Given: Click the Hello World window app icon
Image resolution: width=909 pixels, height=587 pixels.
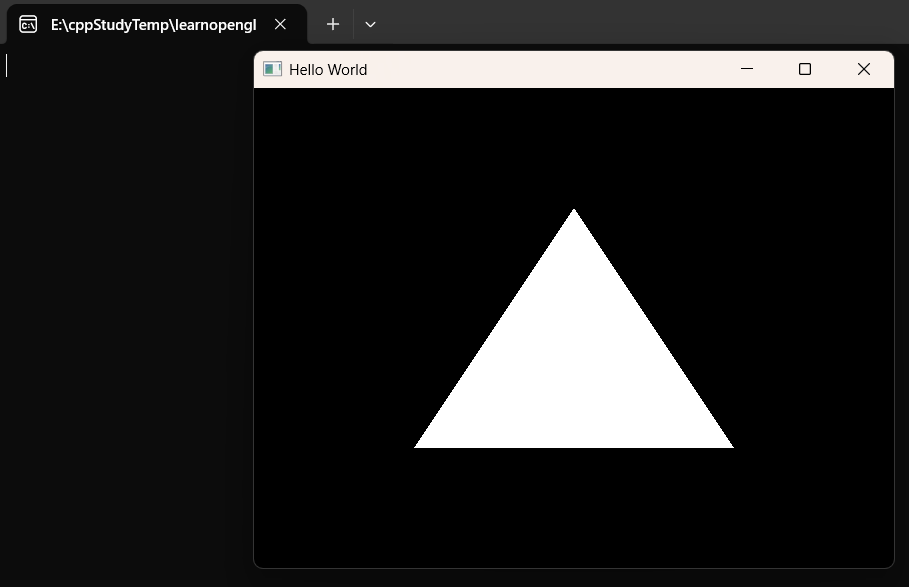Looking at the screenshot, I should click(272, 70).
